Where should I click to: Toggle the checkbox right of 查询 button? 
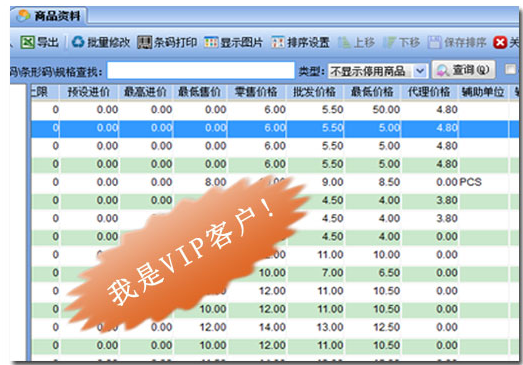(510, 69)
